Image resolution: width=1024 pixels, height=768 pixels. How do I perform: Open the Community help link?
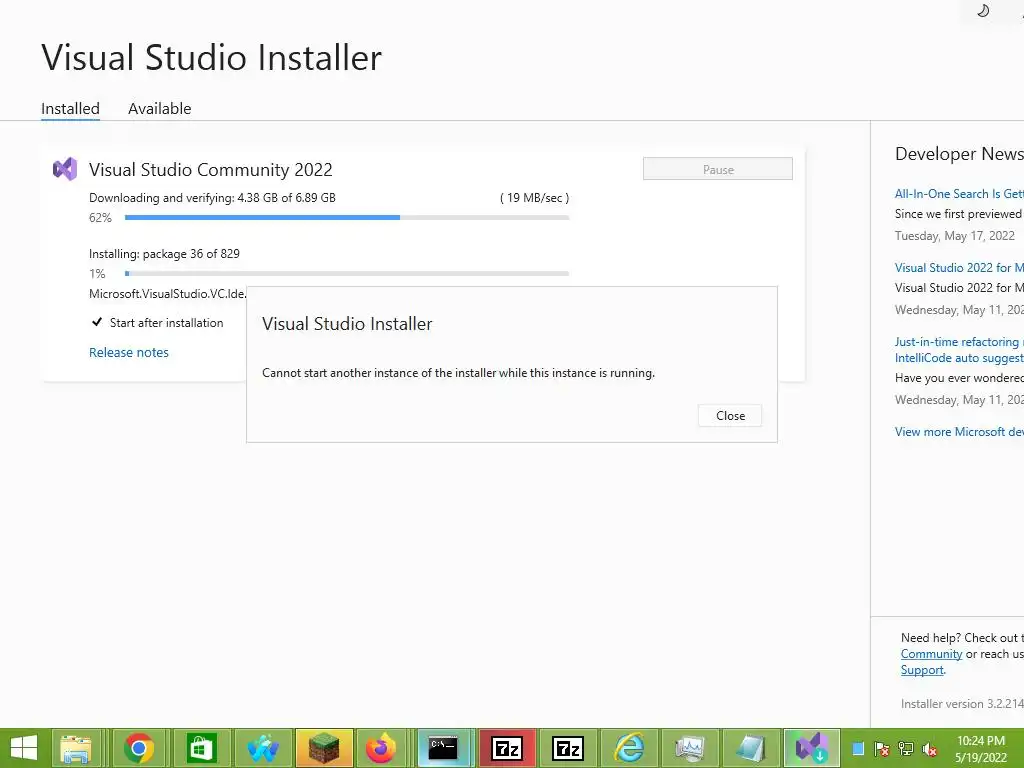pos(931,654)
